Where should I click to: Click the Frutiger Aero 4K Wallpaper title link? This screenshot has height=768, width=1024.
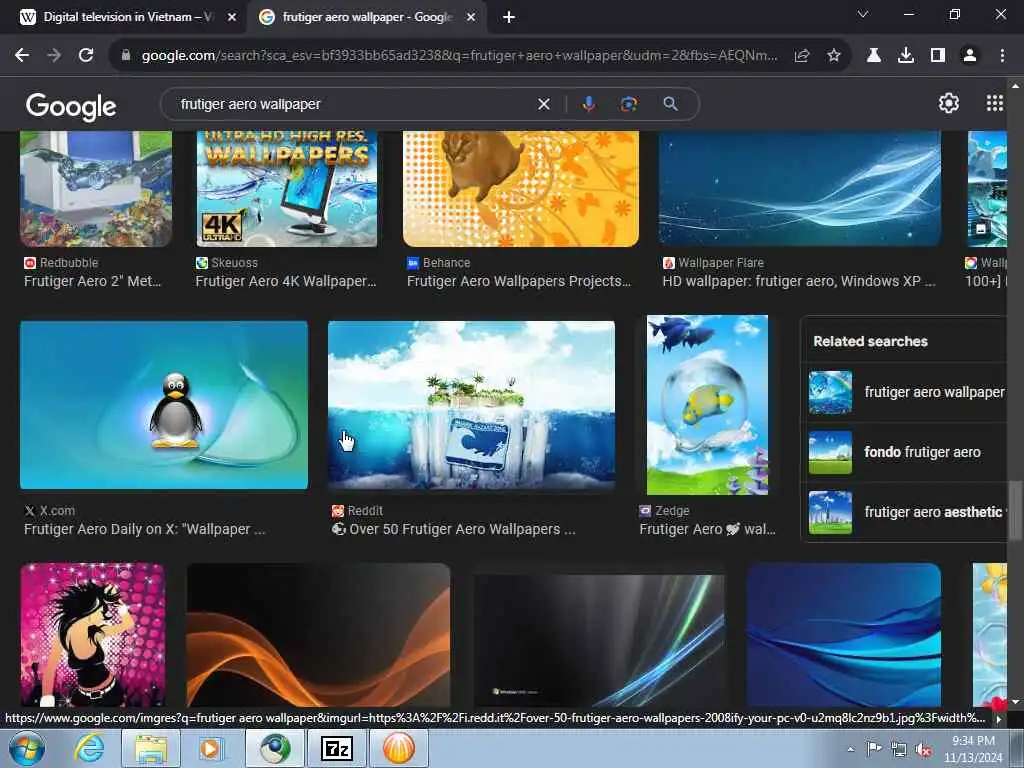(x=285, y=281)
